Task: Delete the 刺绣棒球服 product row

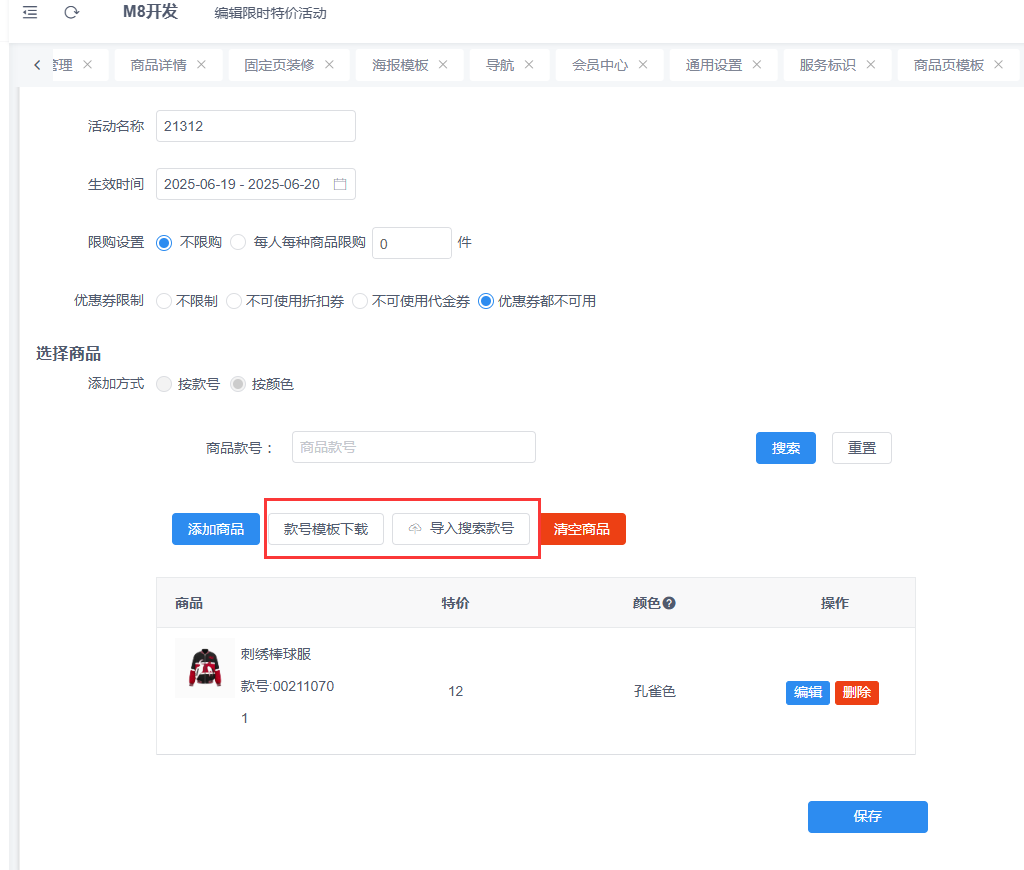Action: point(857,692)
